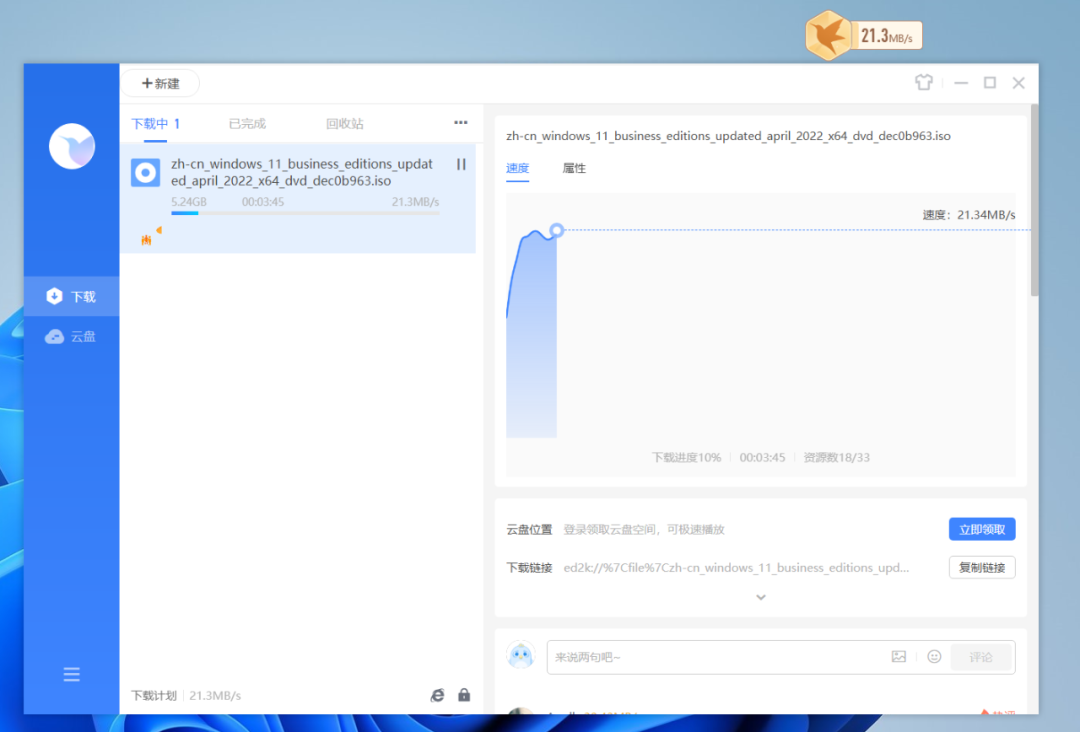This screenshot has height=732, width=1080.
Task: Click the 来说两句吧 comment input field
Action: 715,657
